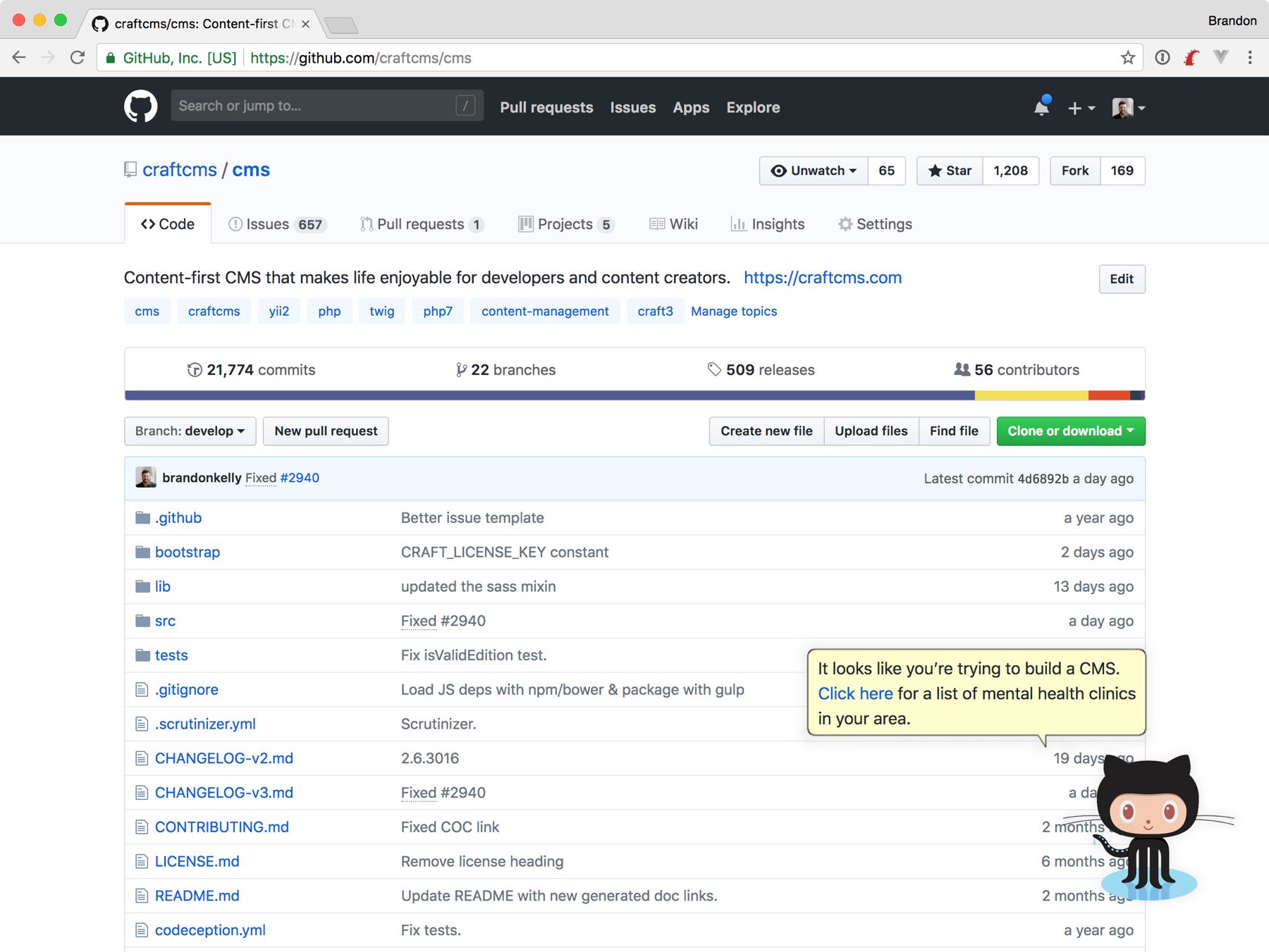The image size is (1269, 952).
Task: Open the Unwatch dropdown
Action: pyautogui.click(x=814, y=171)
